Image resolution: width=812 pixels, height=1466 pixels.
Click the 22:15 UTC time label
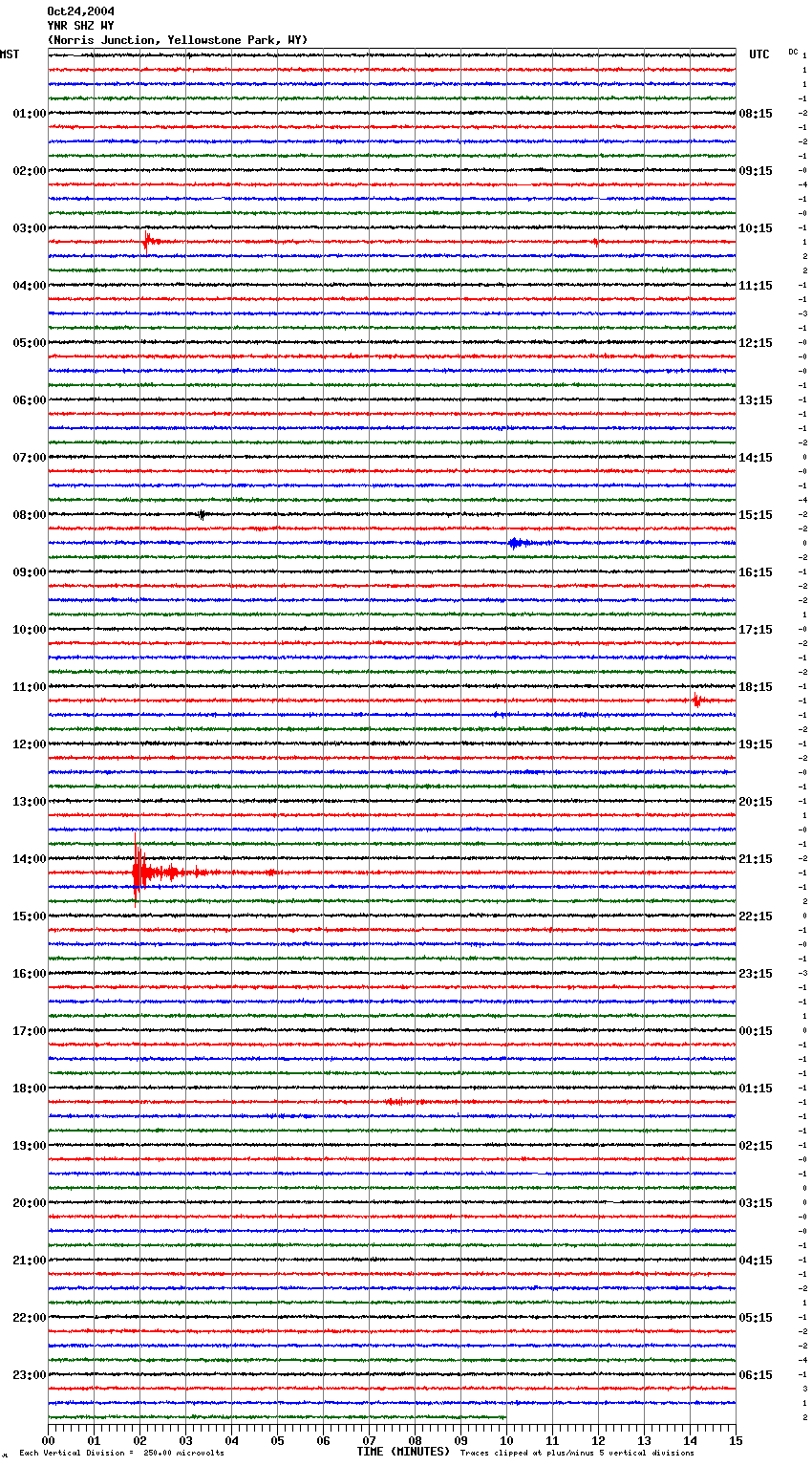tap(756, 916)
